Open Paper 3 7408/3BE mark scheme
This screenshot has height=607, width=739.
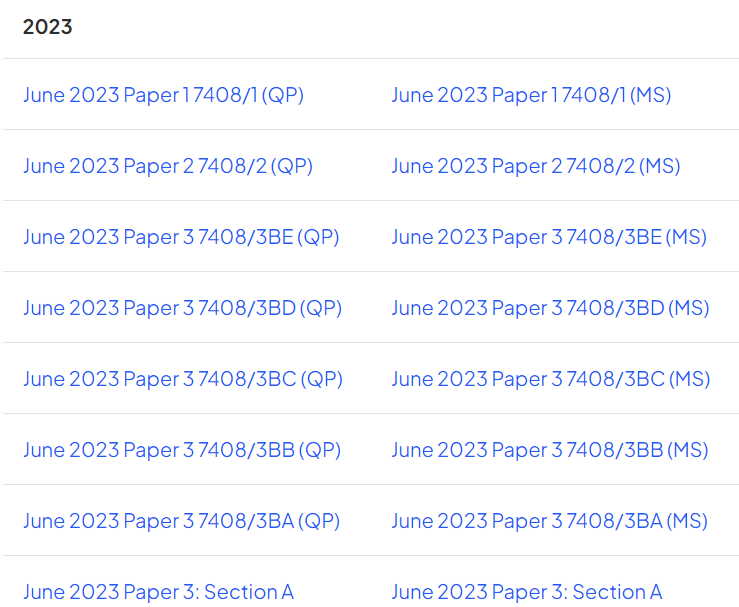pos(550,238)
